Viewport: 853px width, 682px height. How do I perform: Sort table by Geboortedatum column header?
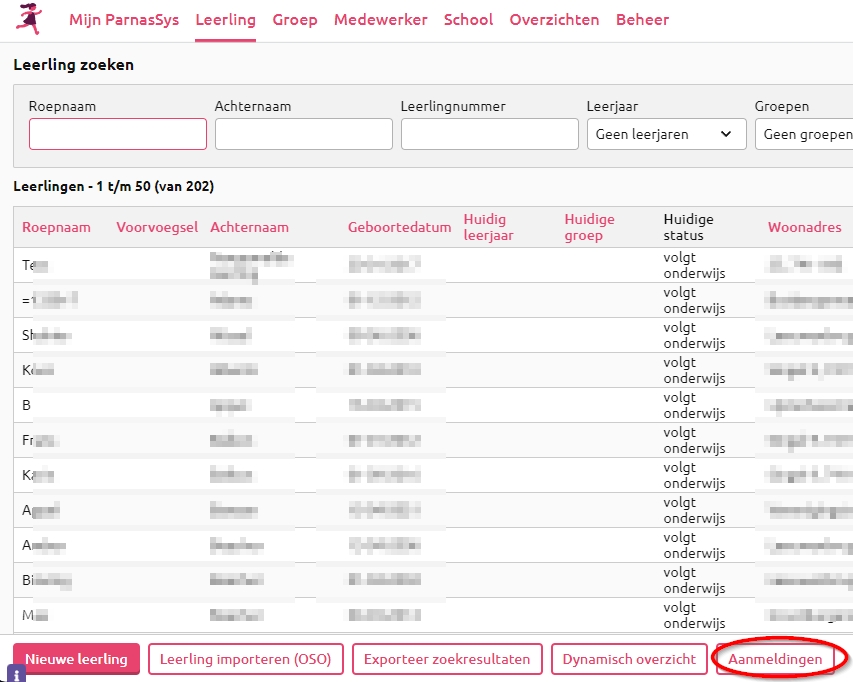399,227
